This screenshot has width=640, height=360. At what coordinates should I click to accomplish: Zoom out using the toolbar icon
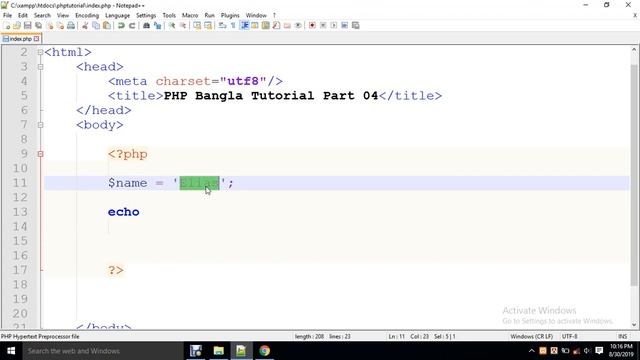click(183, 25)
